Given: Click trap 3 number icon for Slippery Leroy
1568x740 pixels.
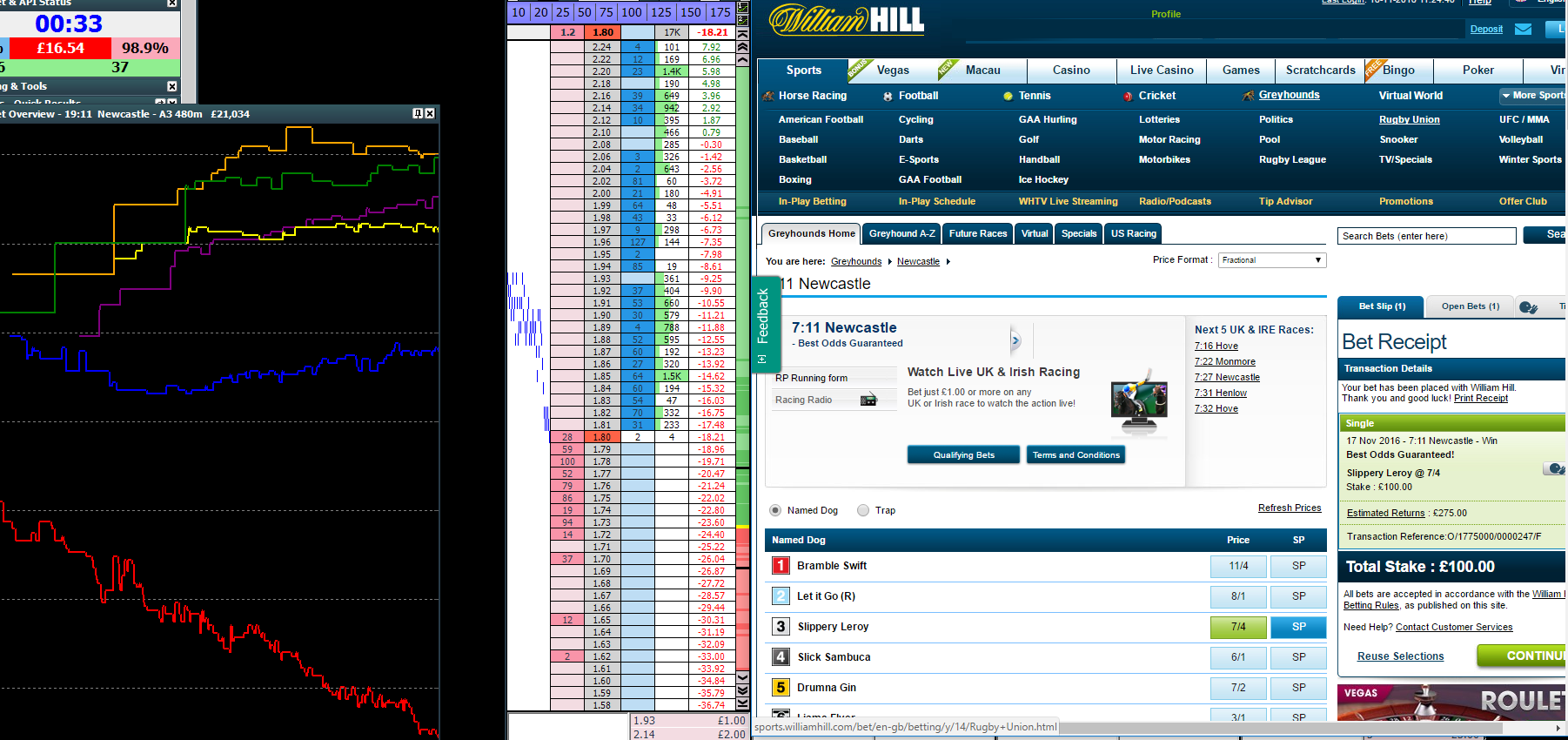Looking at the screenshot, I should pos(781,627).
